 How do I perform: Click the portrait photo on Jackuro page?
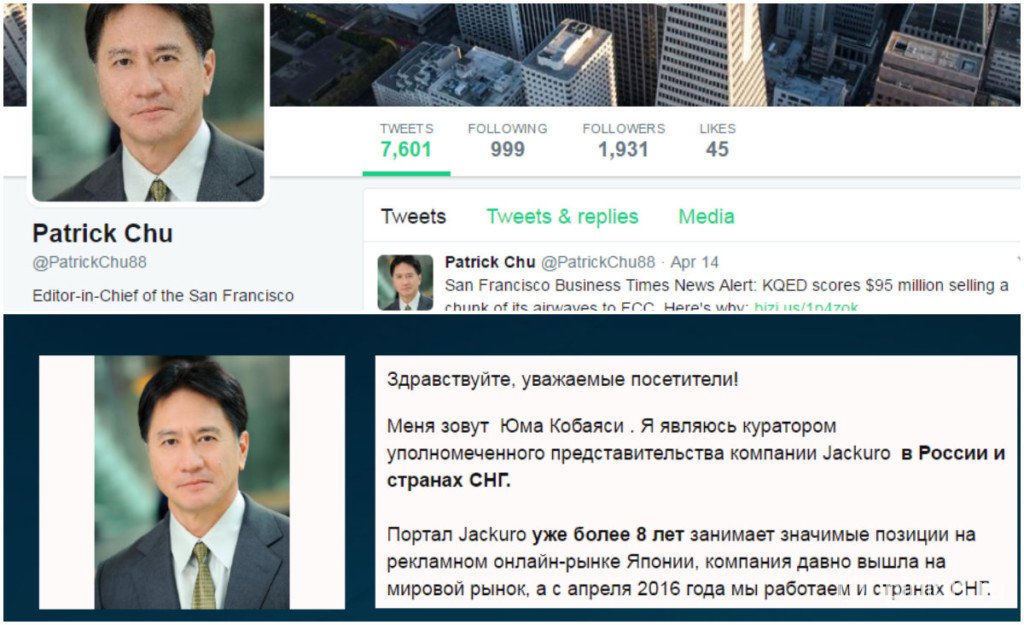coord(192,483)
